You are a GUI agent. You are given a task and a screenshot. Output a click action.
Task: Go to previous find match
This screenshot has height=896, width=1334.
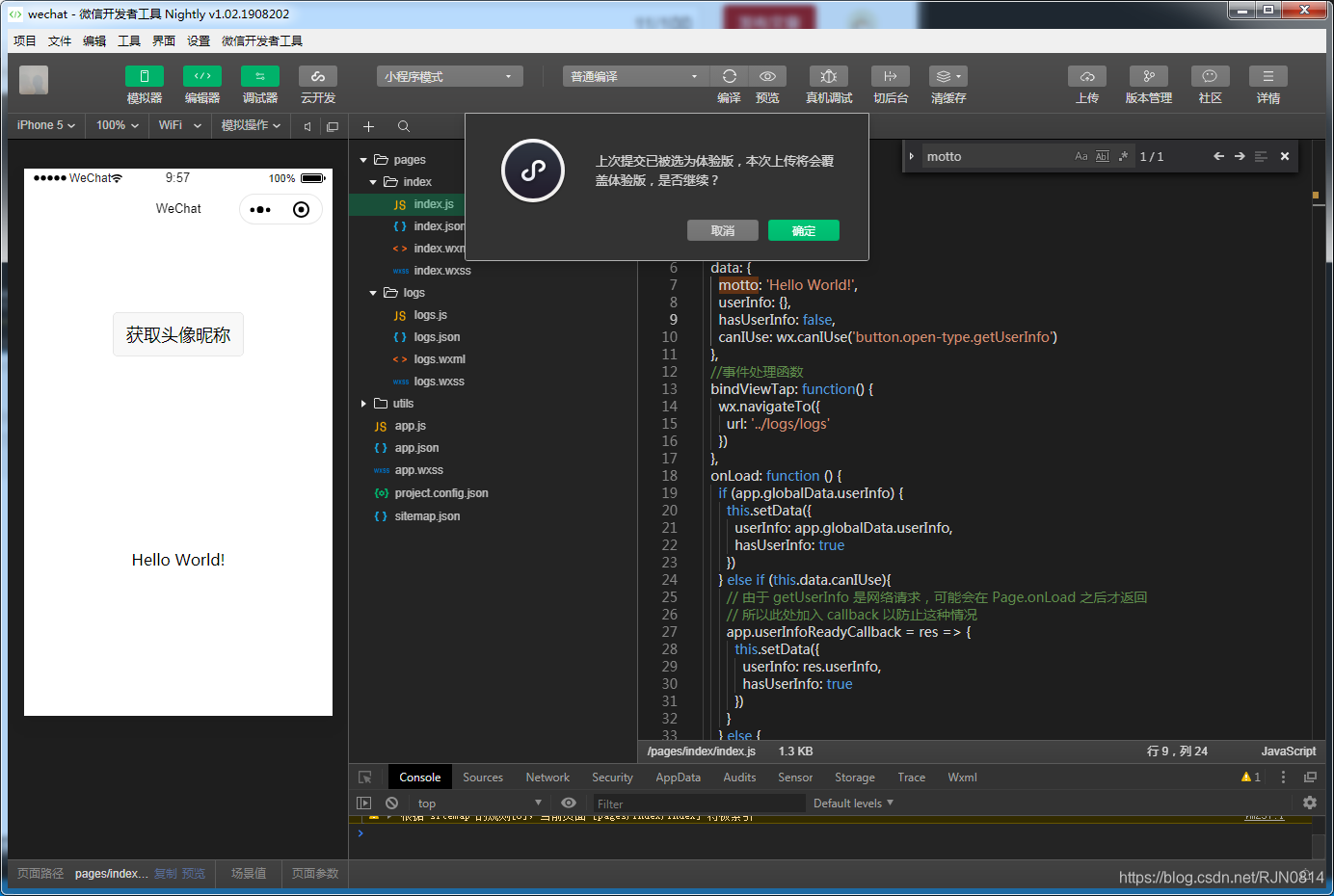(1218, 156)
